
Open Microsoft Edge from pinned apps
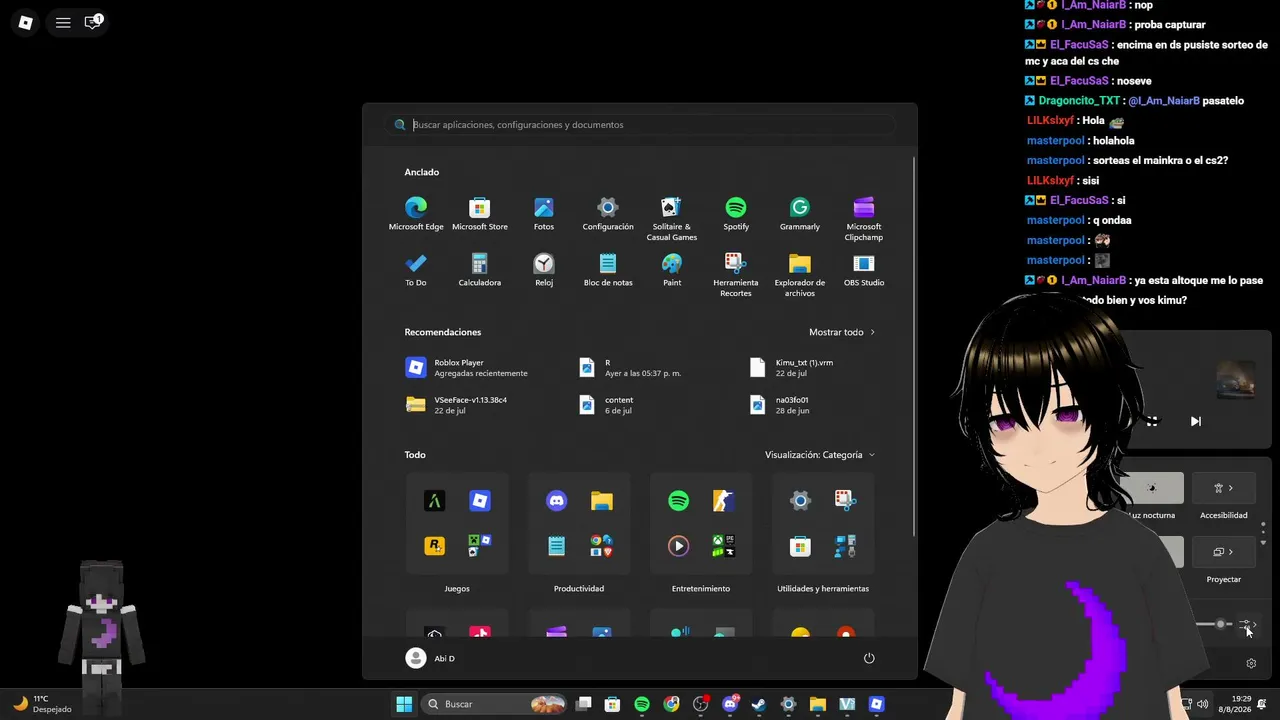pyautogui.click(x=416, y=214)
